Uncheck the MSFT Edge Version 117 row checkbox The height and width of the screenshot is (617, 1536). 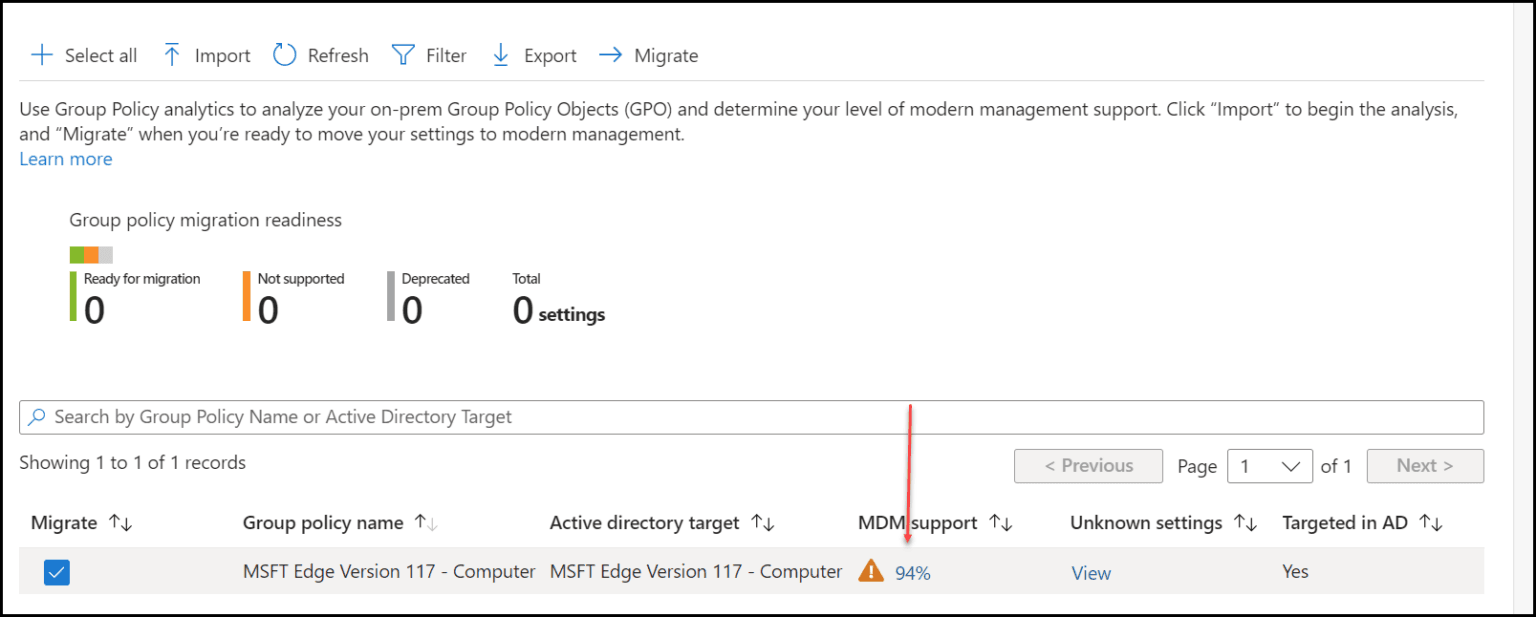57,571
